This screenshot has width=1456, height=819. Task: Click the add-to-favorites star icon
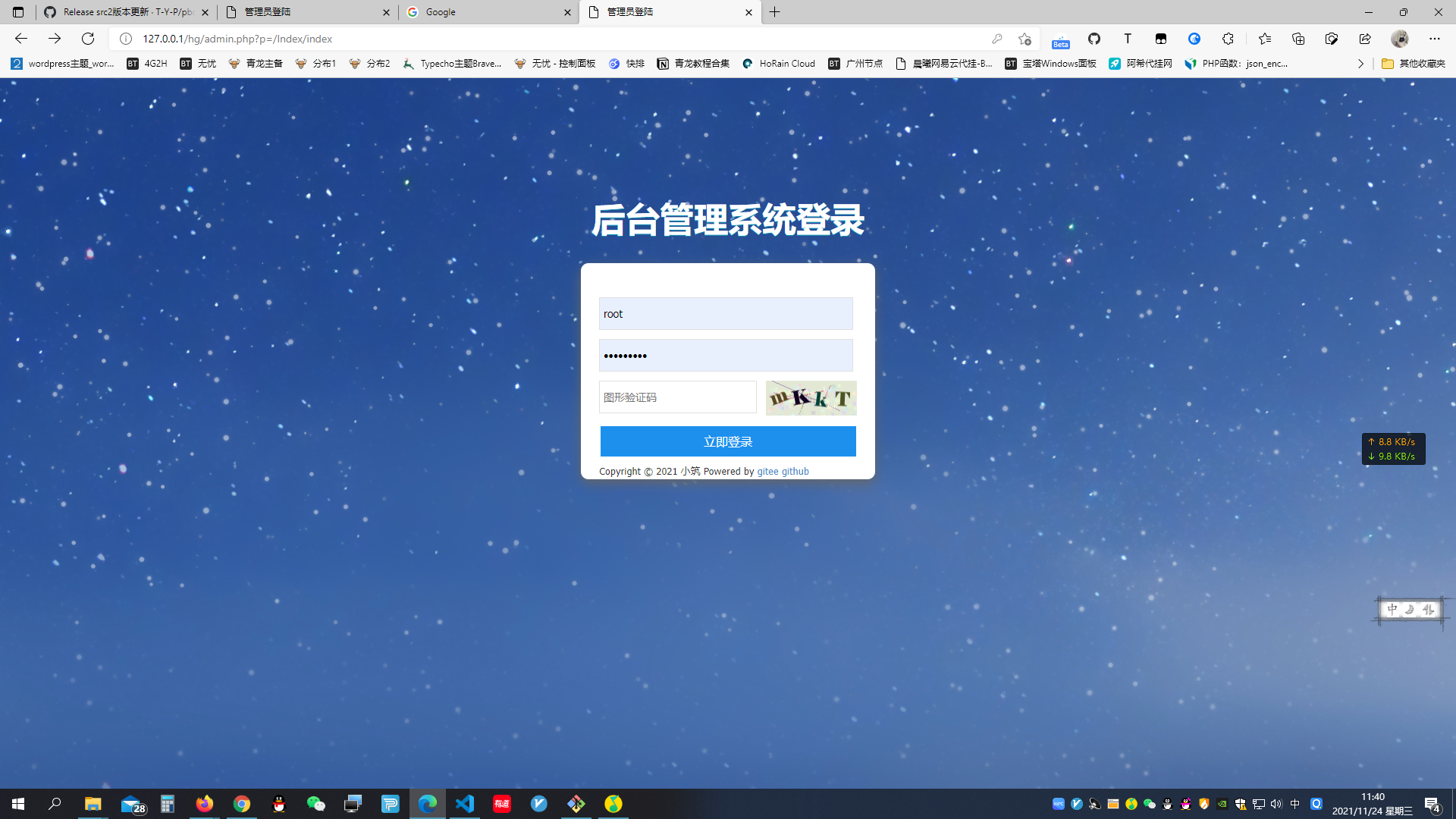pyautogui.click(x=1025, y=39)
